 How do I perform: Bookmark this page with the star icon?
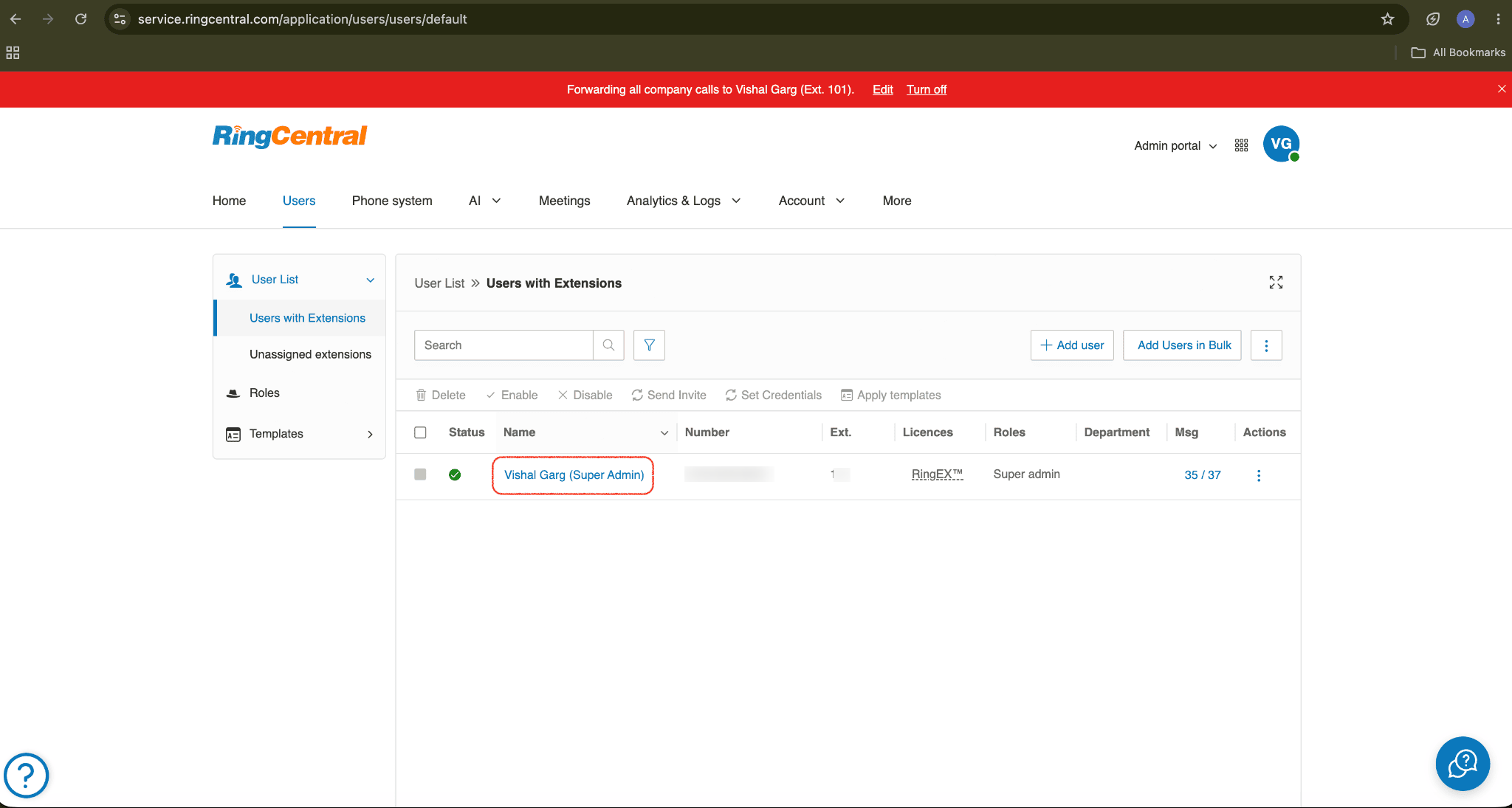pos(1387,19)
